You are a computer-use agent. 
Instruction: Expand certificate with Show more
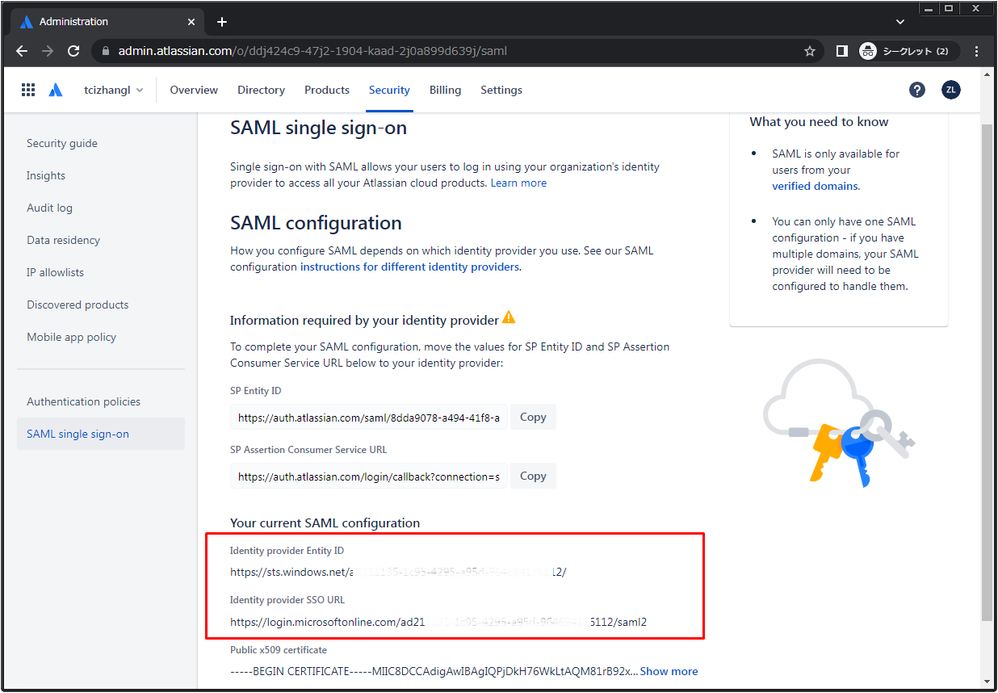[669, 671]
